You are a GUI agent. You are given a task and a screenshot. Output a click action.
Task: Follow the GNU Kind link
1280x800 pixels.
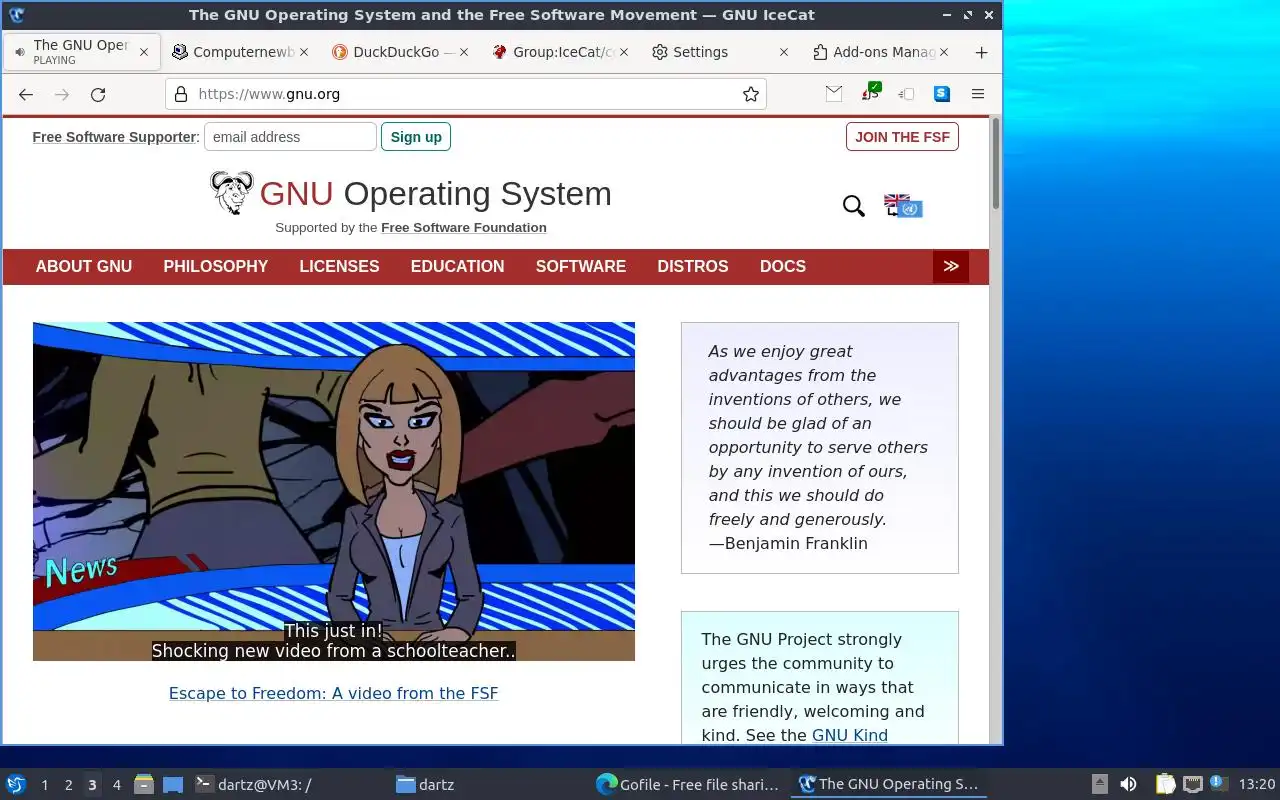coord(850,735)
